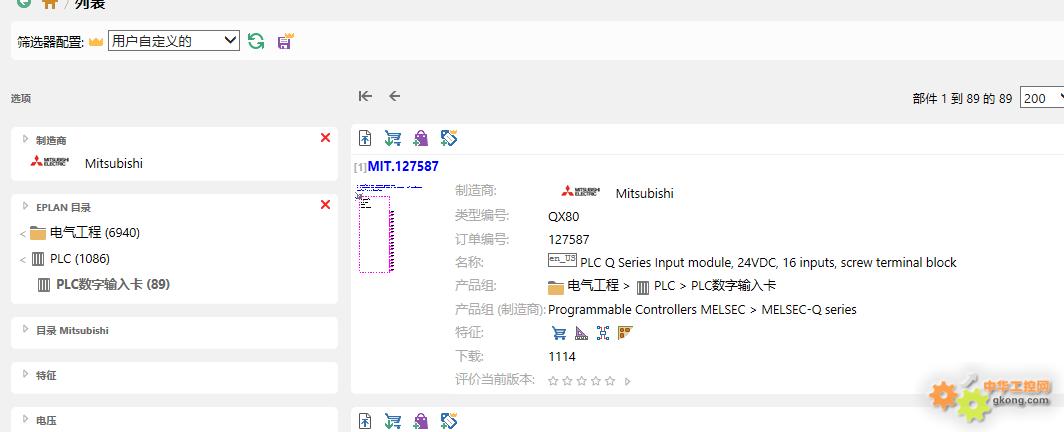Viewport: 1064px width, 432px height.
Task: Expand the 目录 Mitsubishi filter section
Action: point(26,329)
